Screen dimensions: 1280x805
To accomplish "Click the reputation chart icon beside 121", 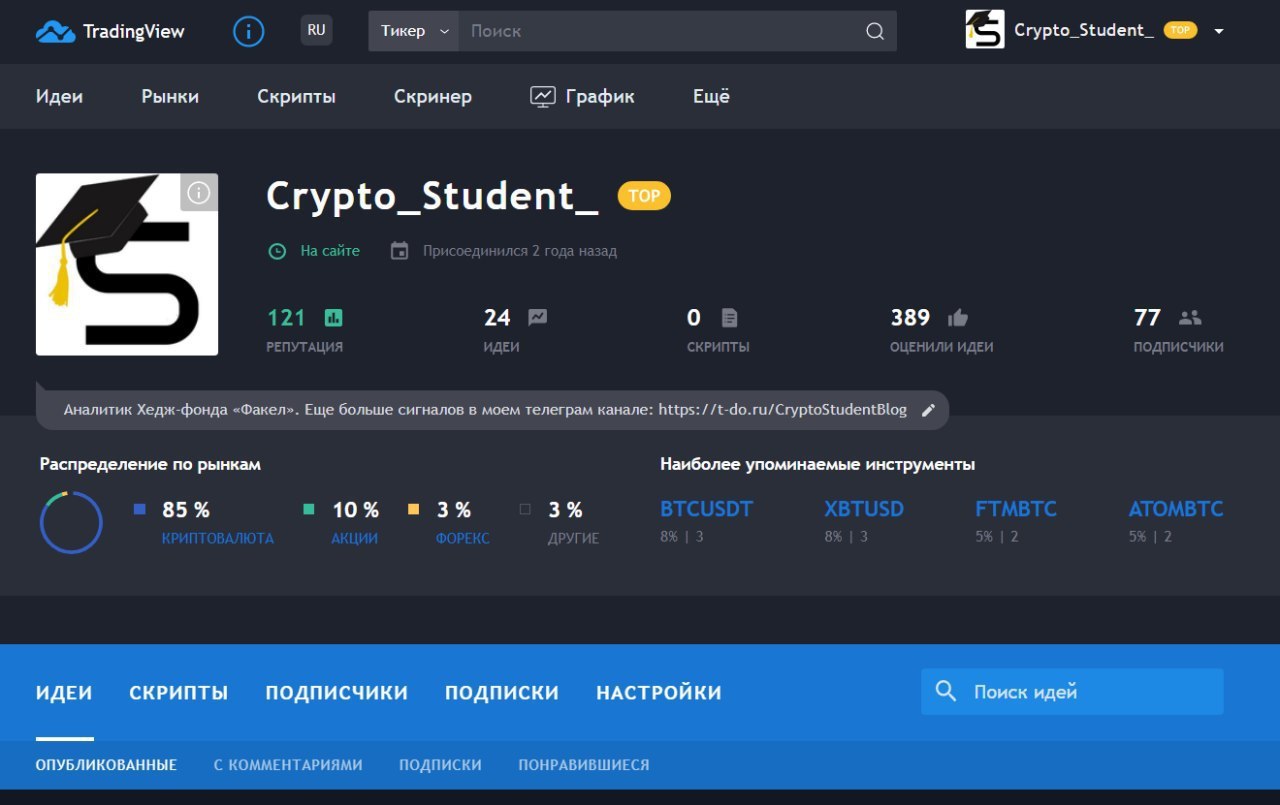I will [333, 318].
